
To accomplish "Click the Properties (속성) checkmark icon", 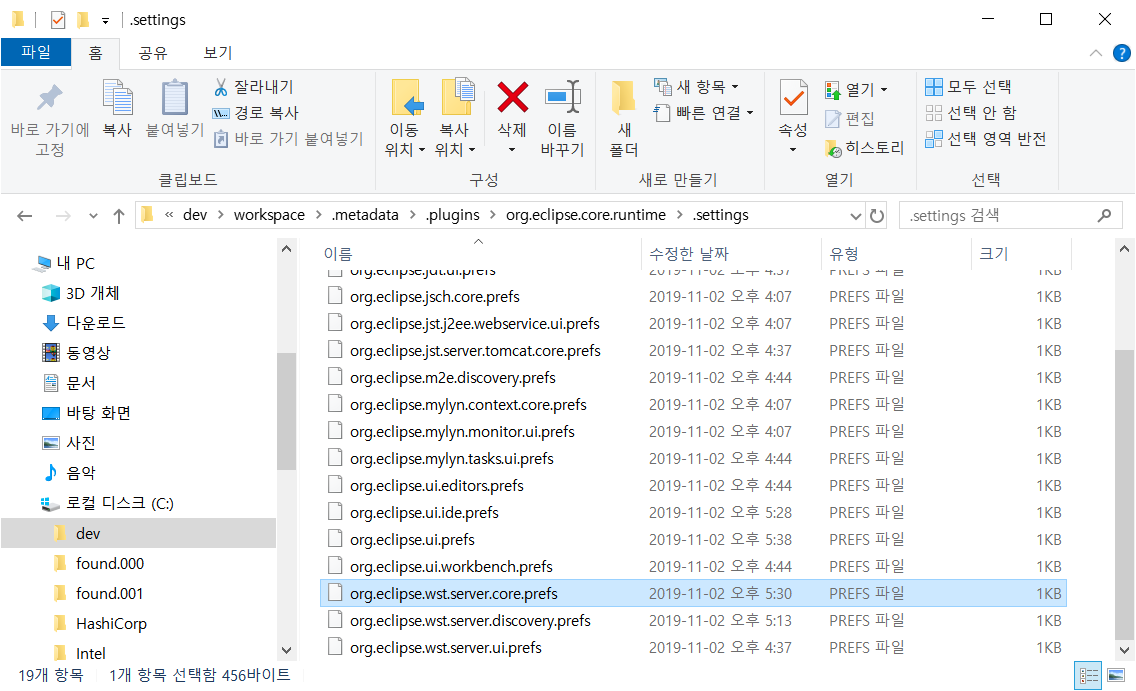I will (x=793, y=97).
